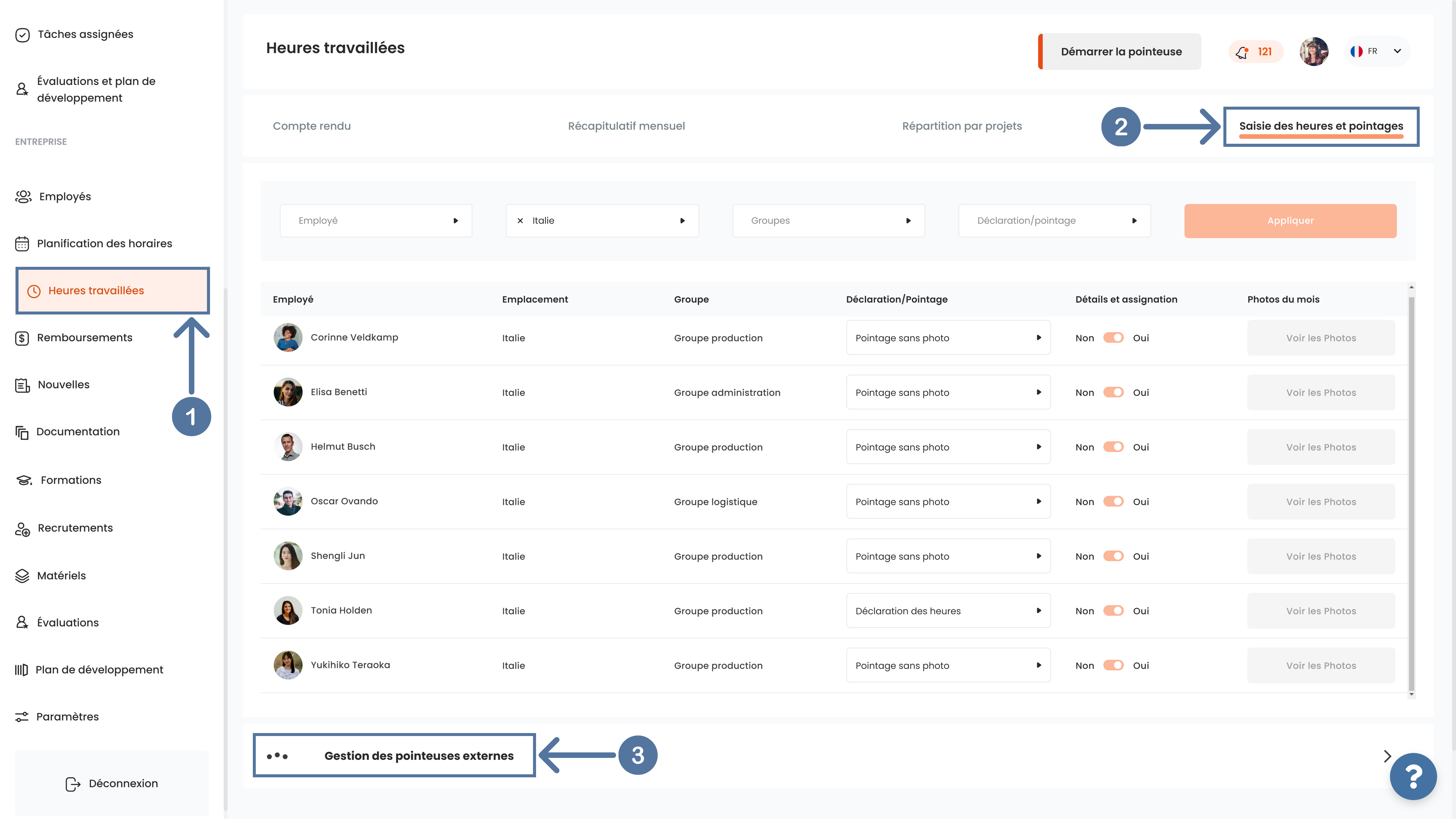Screen dimensions: 1456x819
Task: Open the Italie location filter dropdown
Action: (x=602, y=220)
